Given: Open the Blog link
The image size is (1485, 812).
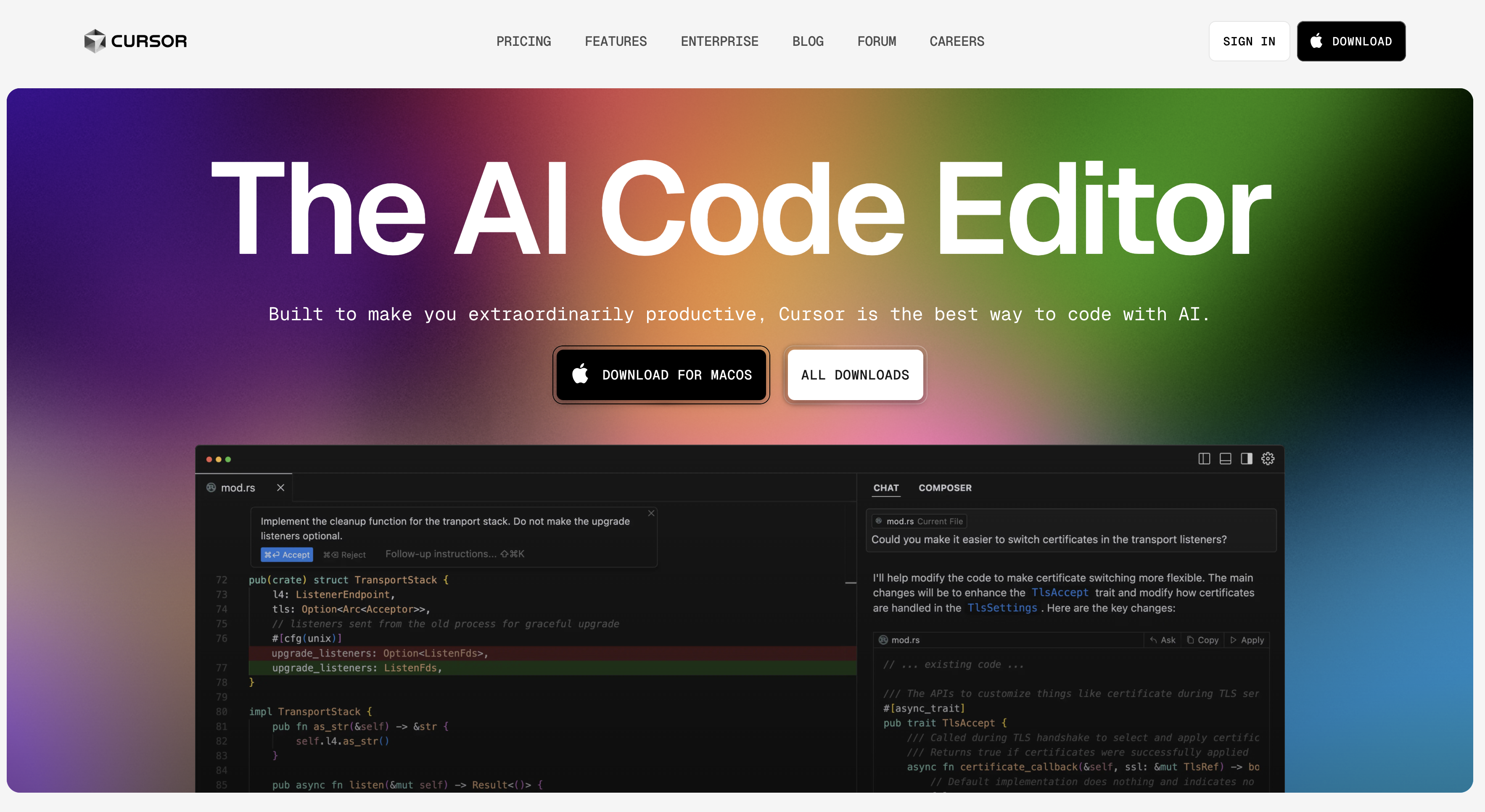Looking at the screenshot, I should coord(808,42).
